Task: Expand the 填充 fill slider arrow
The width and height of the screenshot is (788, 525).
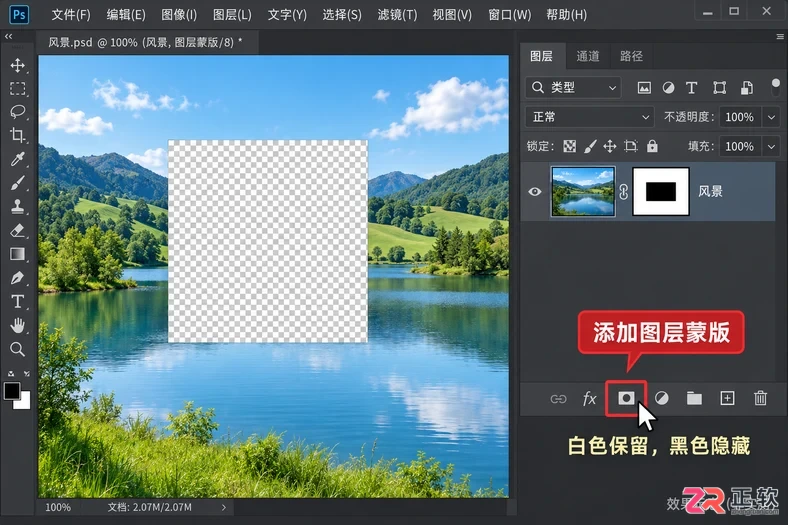Action: (x=771, y=147)
